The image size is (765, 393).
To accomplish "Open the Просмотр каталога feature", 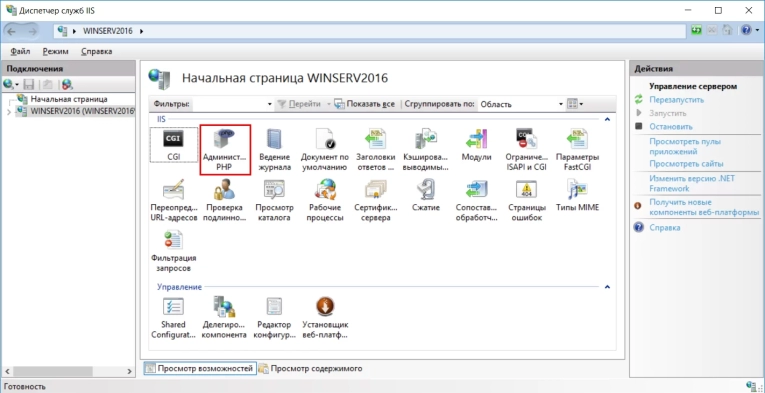I will tap(275, 200).
